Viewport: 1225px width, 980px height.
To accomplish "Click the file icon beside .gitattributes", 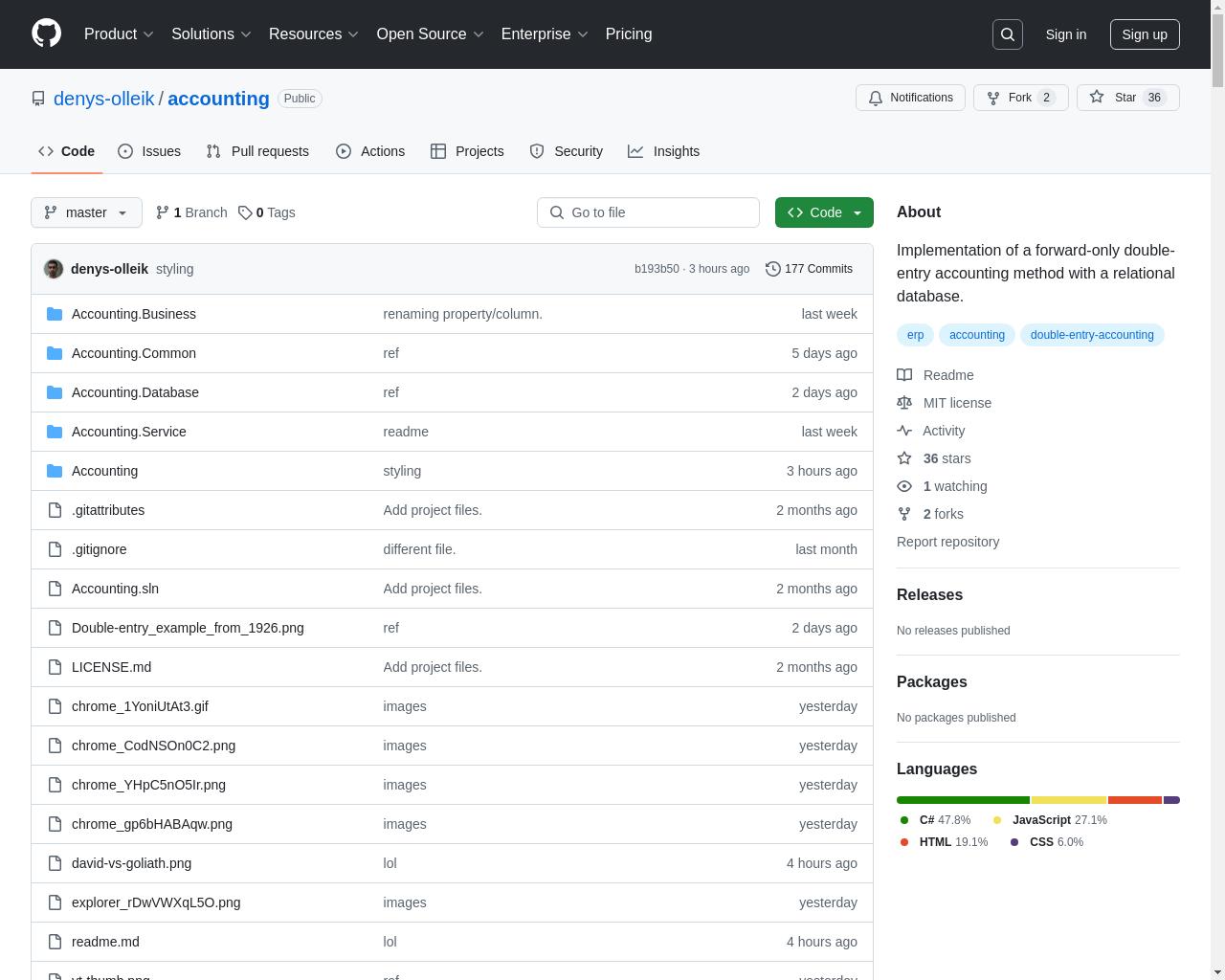I will coord(55,510).
